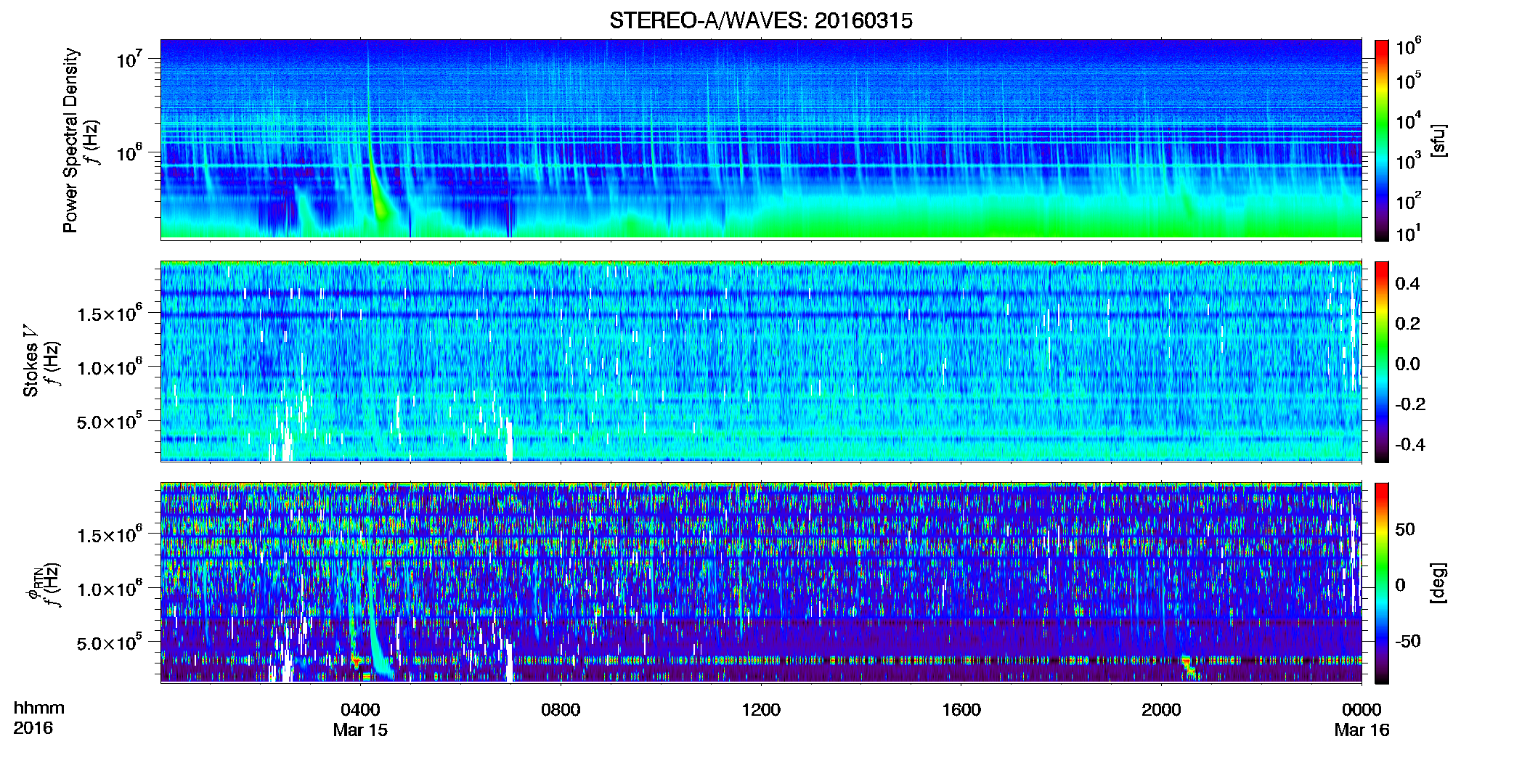Click the 2000 time tick label
1522x784 pixels.
click(x=1161, y=709)
